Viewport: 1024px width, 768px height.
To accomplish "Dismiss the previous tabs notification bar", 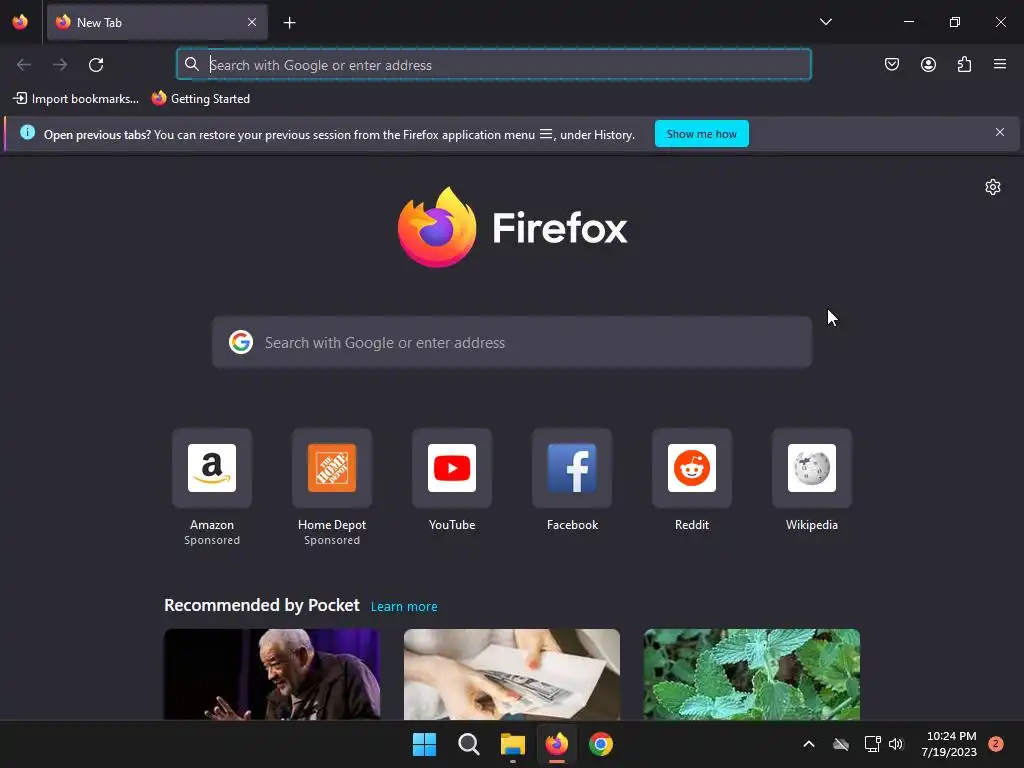I will pos(1000,133).
